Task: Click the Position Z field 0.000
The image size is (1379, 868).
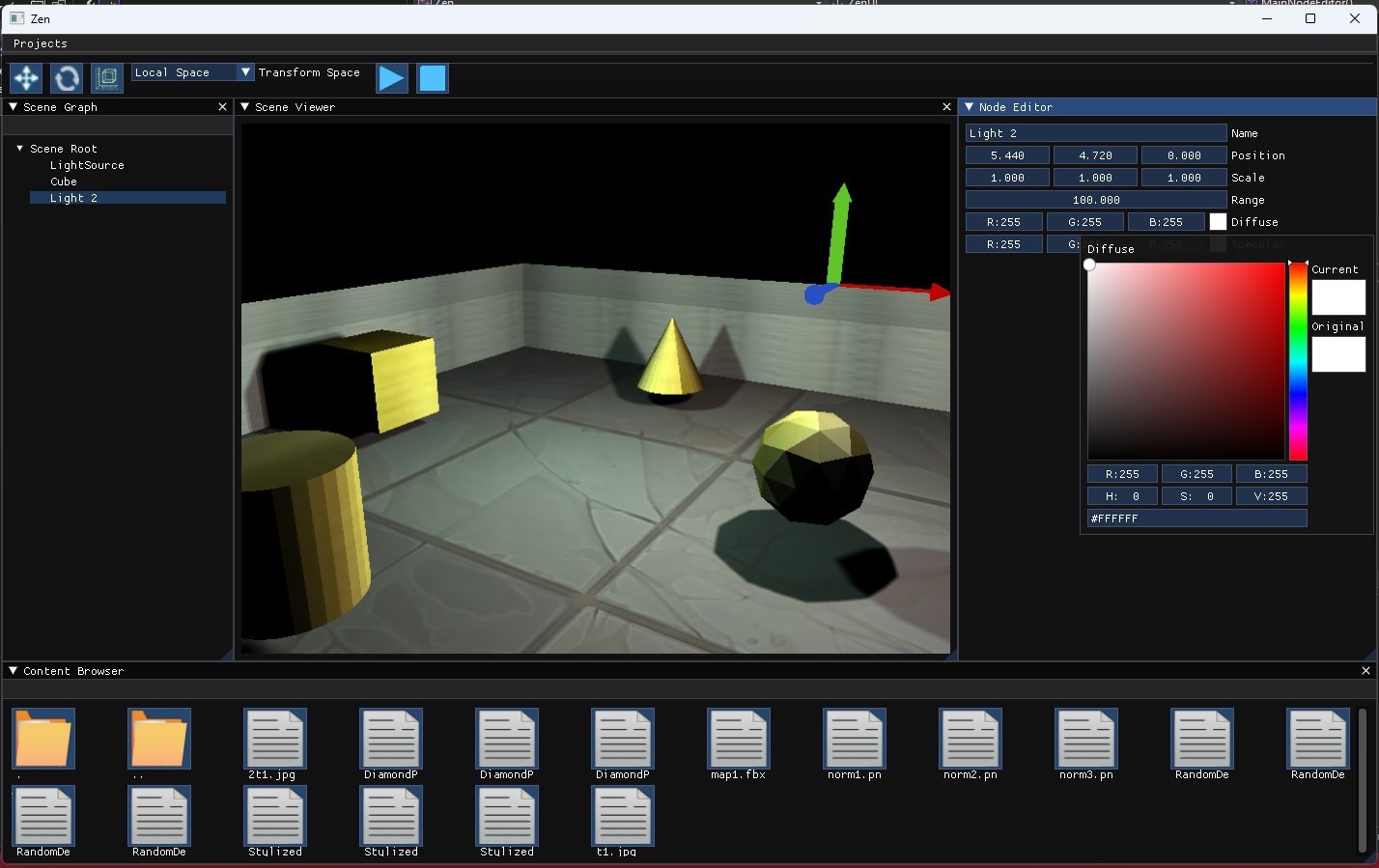Action: point(1184,155)
